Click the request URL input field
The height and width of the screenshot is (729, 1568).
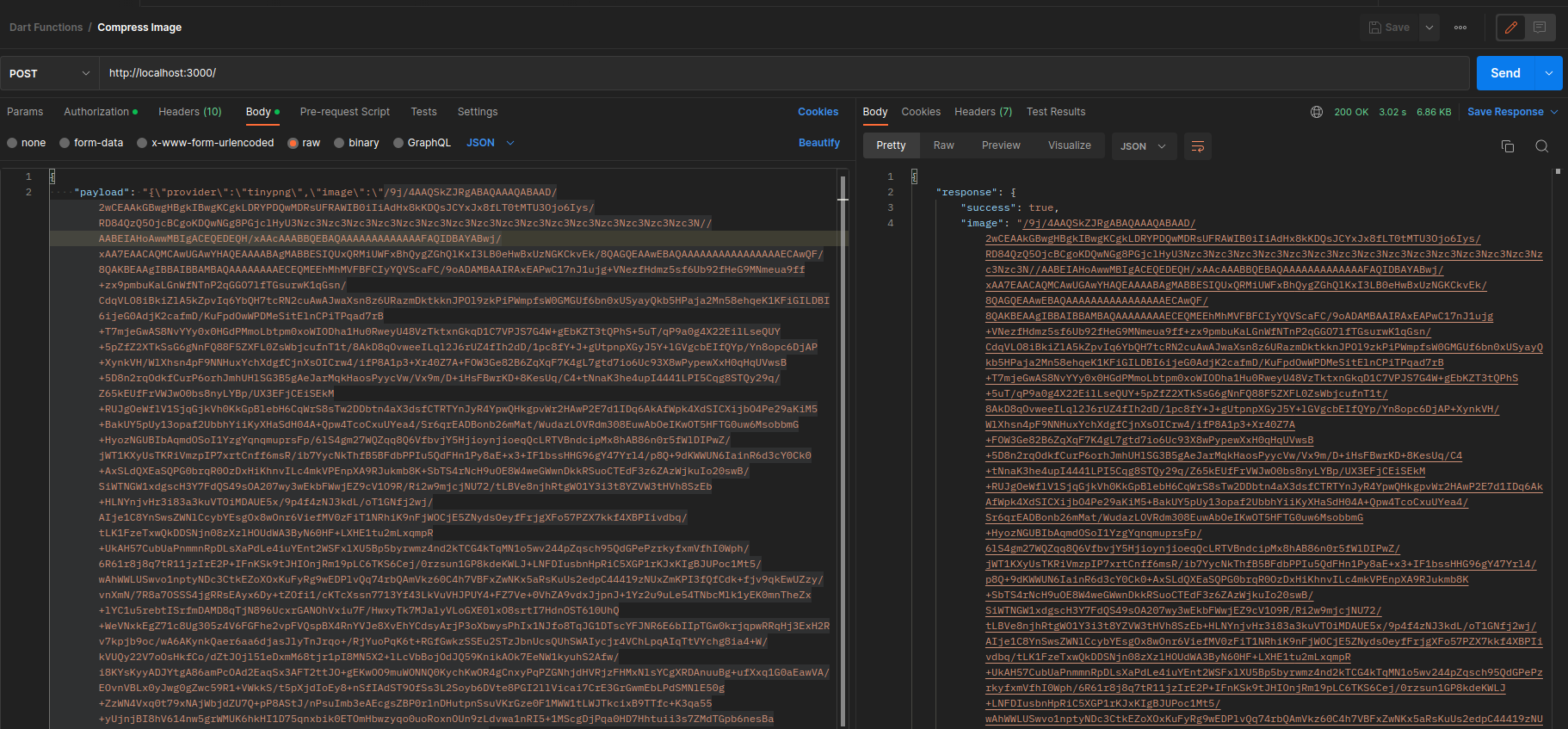[784, 73]
